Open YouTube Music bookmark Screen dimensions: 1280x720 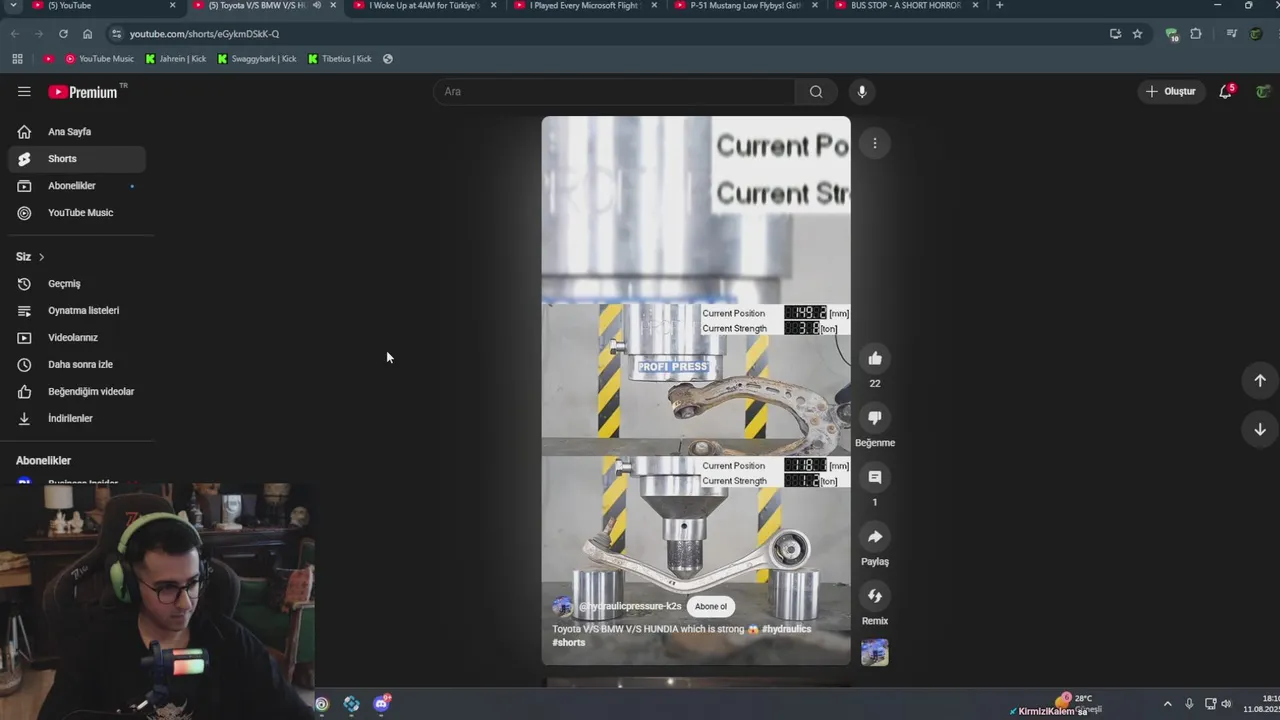99,58
